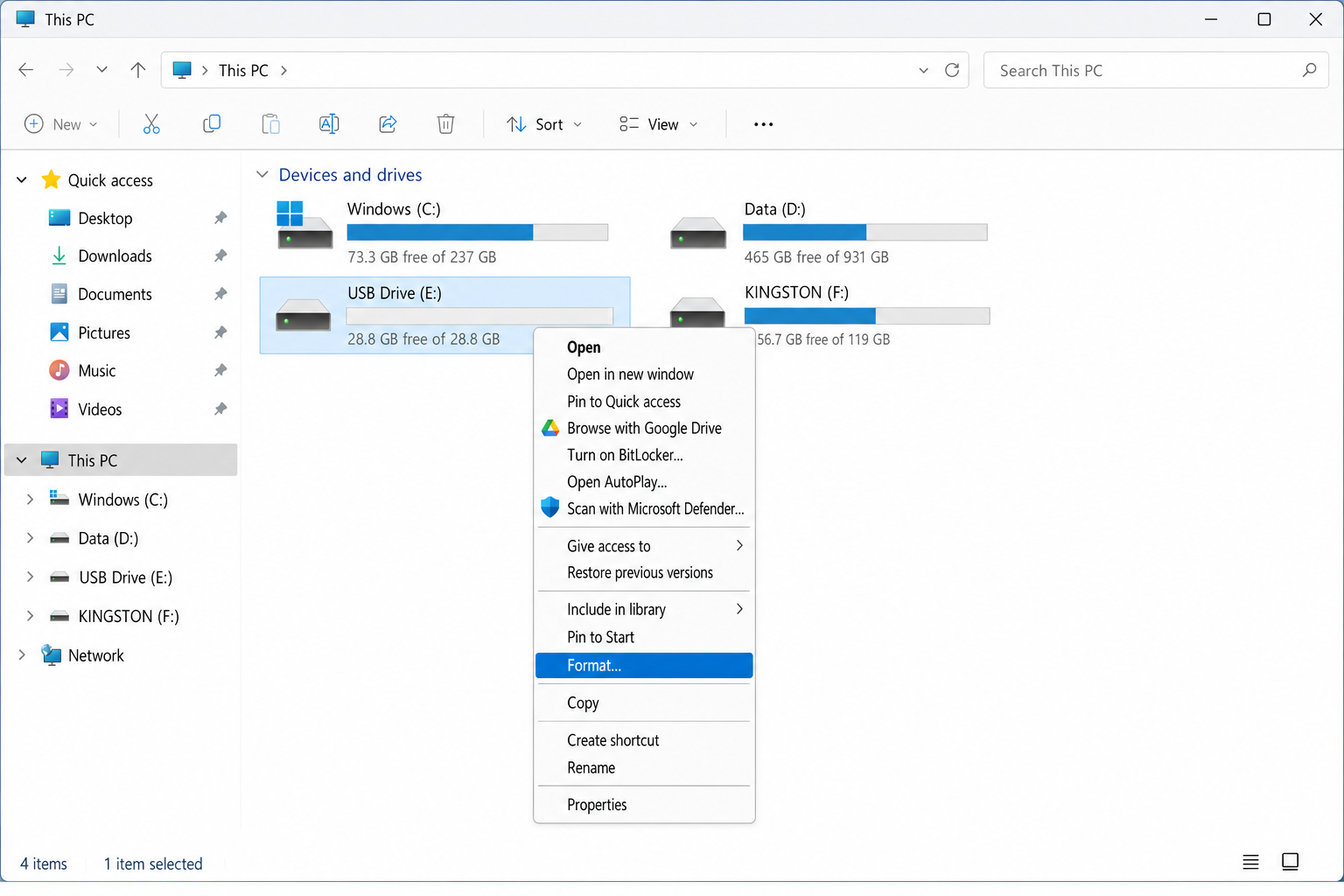Viewport: 1344px width, 896px height.
Task: Open Documents in Quick access
Action: point(115,295)
